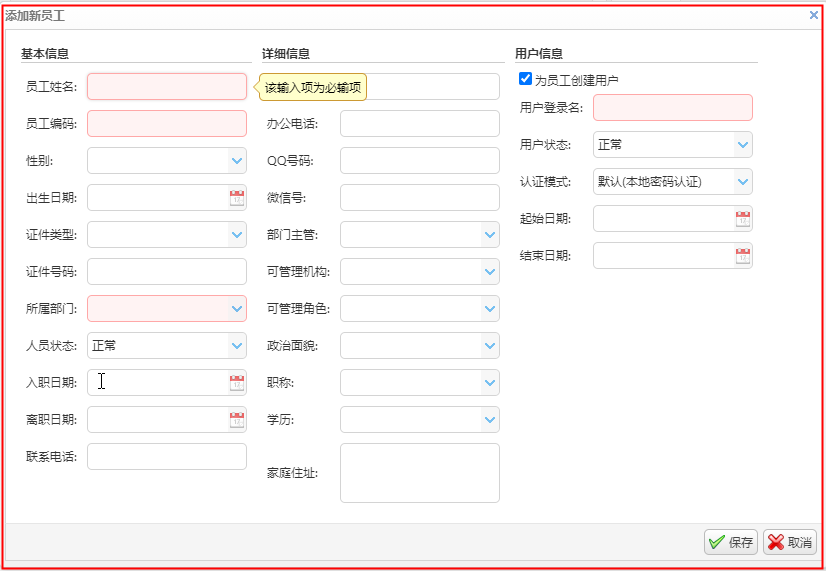Focus the 用户登录名 text field

coord(672,108)
